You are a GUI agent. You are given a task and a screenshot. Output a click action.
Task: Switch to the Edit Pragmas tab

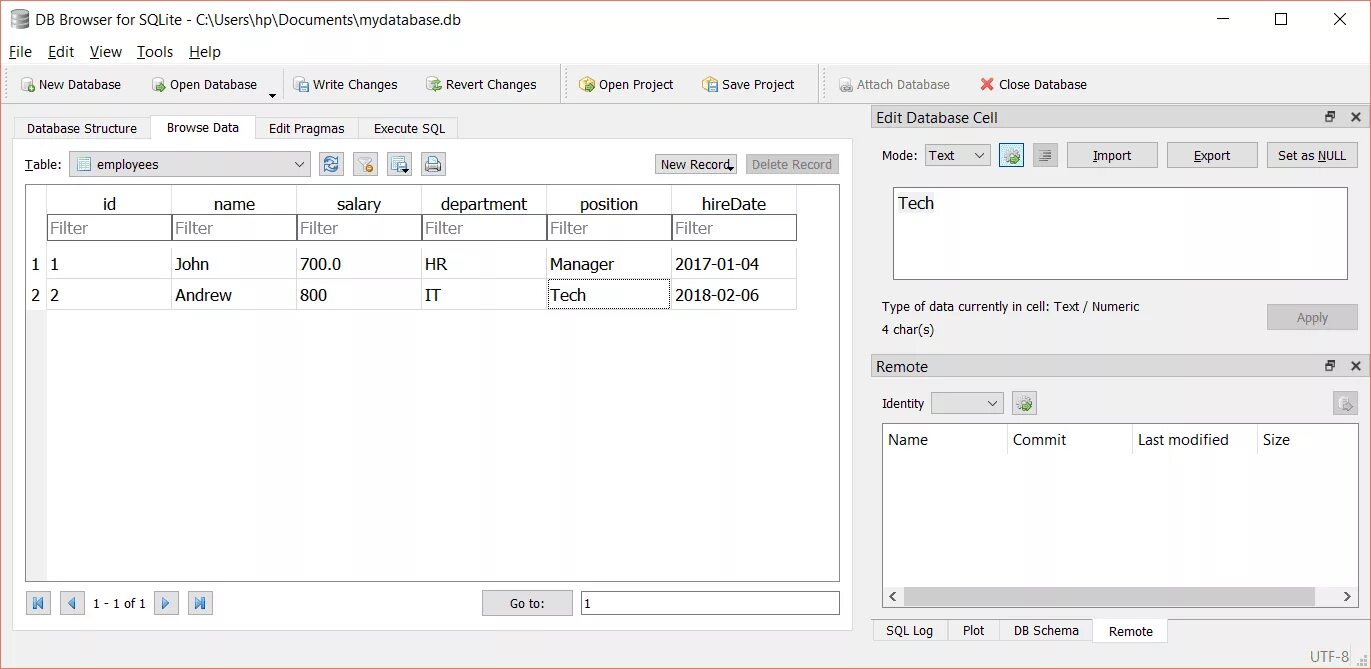coord(306,128)
